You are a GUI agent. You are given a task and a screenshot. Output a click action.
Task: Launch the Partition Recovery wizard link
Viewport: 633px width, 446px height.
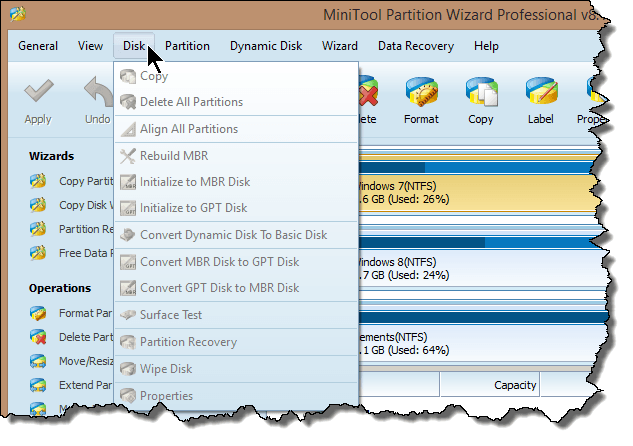tap(86, 229)
